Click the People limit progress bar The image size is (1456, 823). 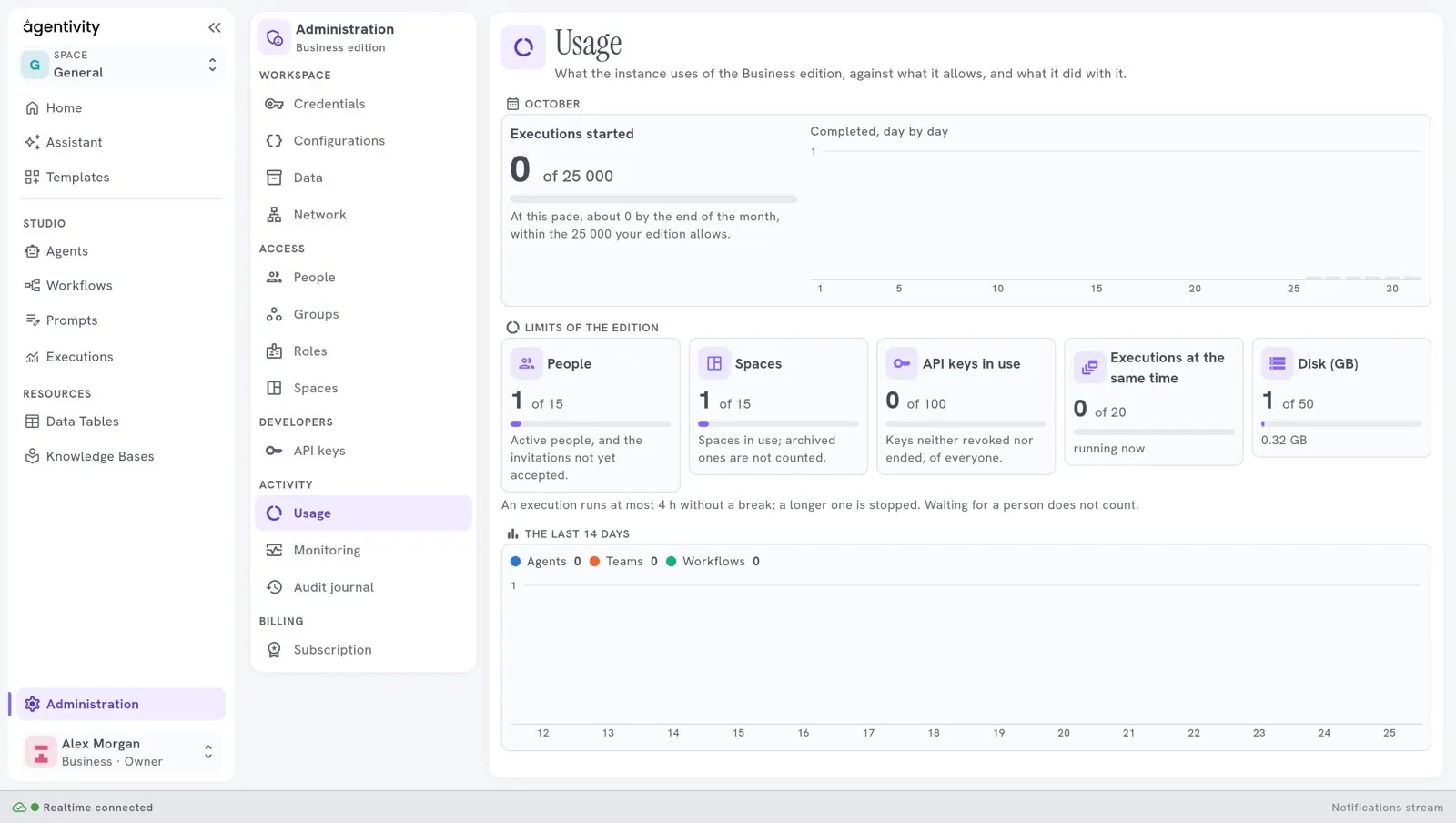(x=591, y=423)
